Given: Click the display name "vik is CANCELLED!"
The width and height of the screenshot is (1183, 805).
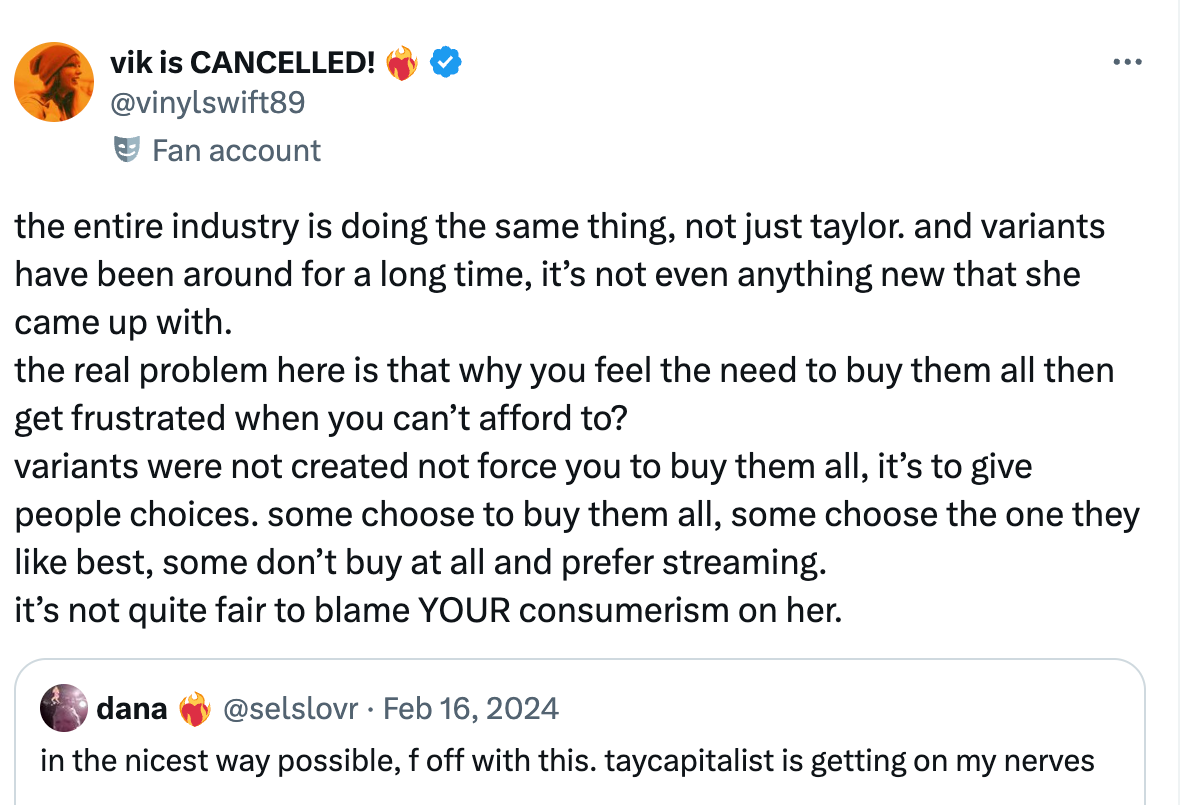Looking at the screenshot, I should 242,64.
